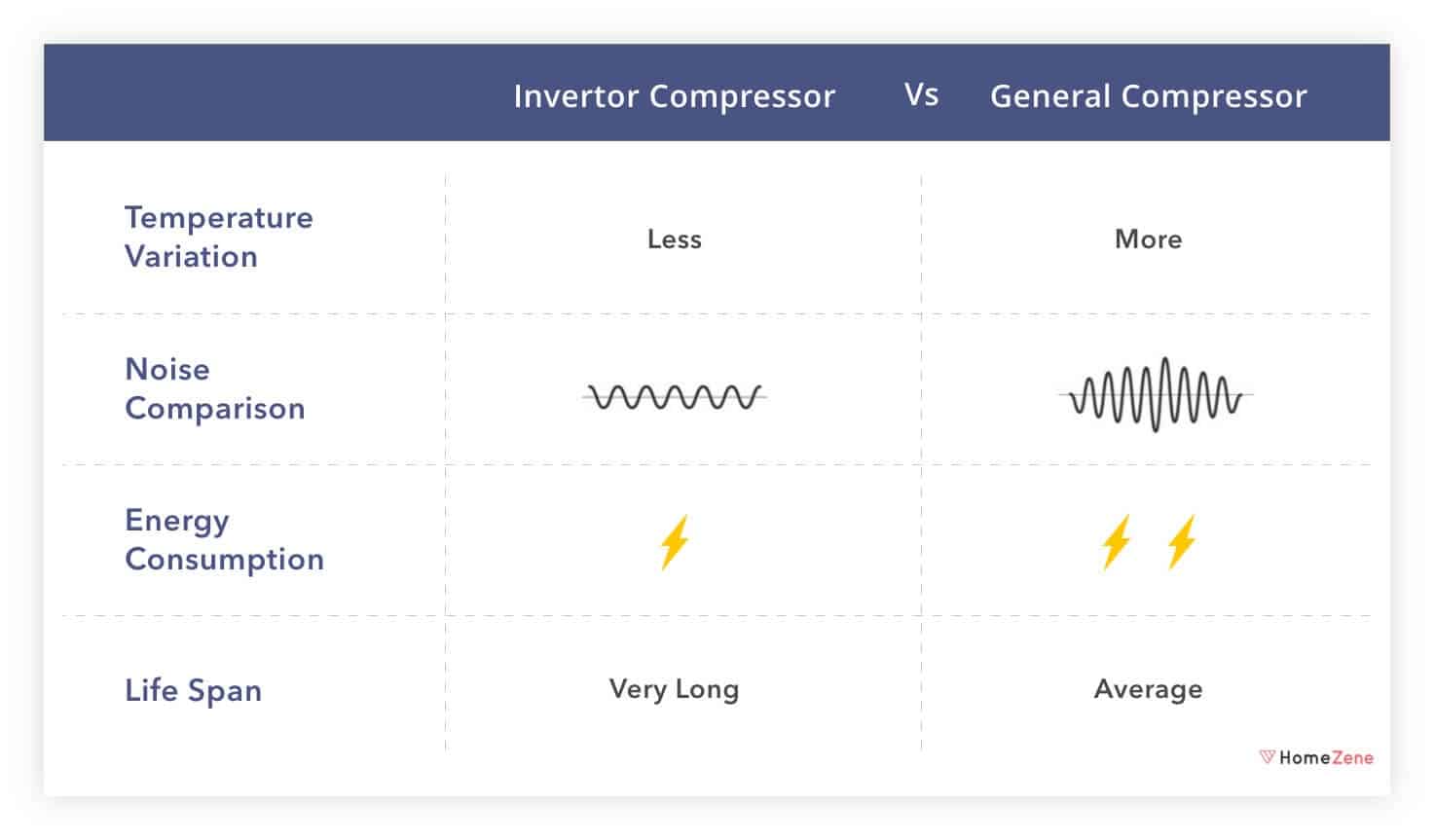1434x840 pixels.
Task: Click the left lightning bolt under General Compressor
Action: coord(1116,541)
